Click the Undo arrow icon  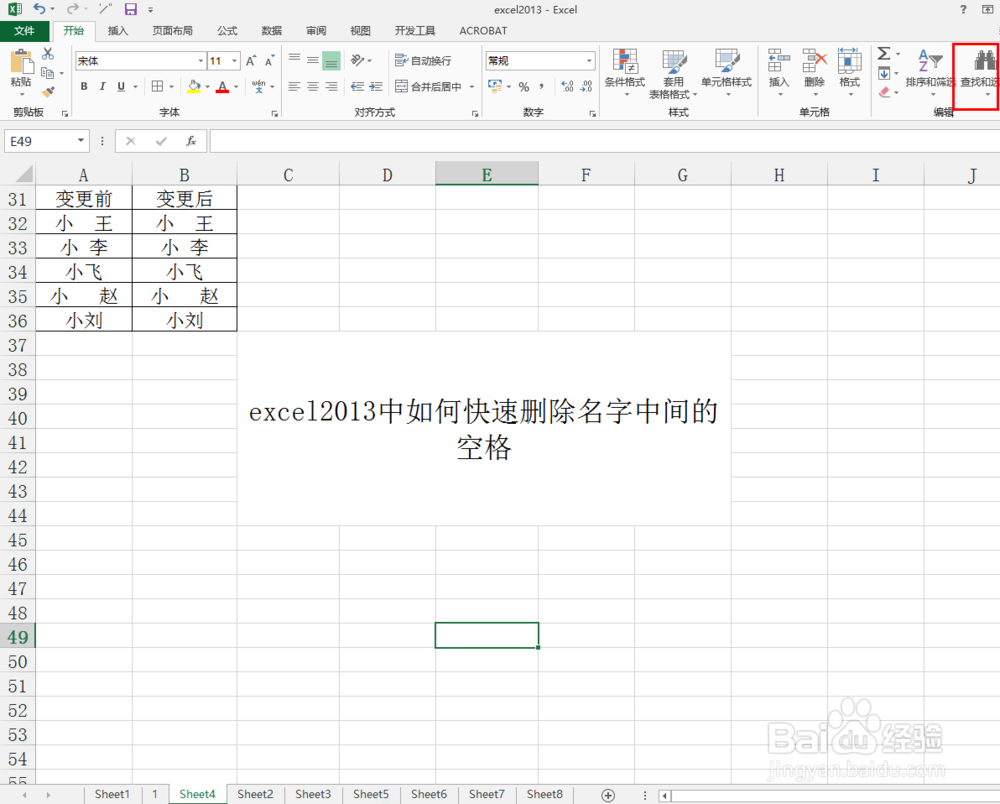pyautogui.click(x=40, y=9)
